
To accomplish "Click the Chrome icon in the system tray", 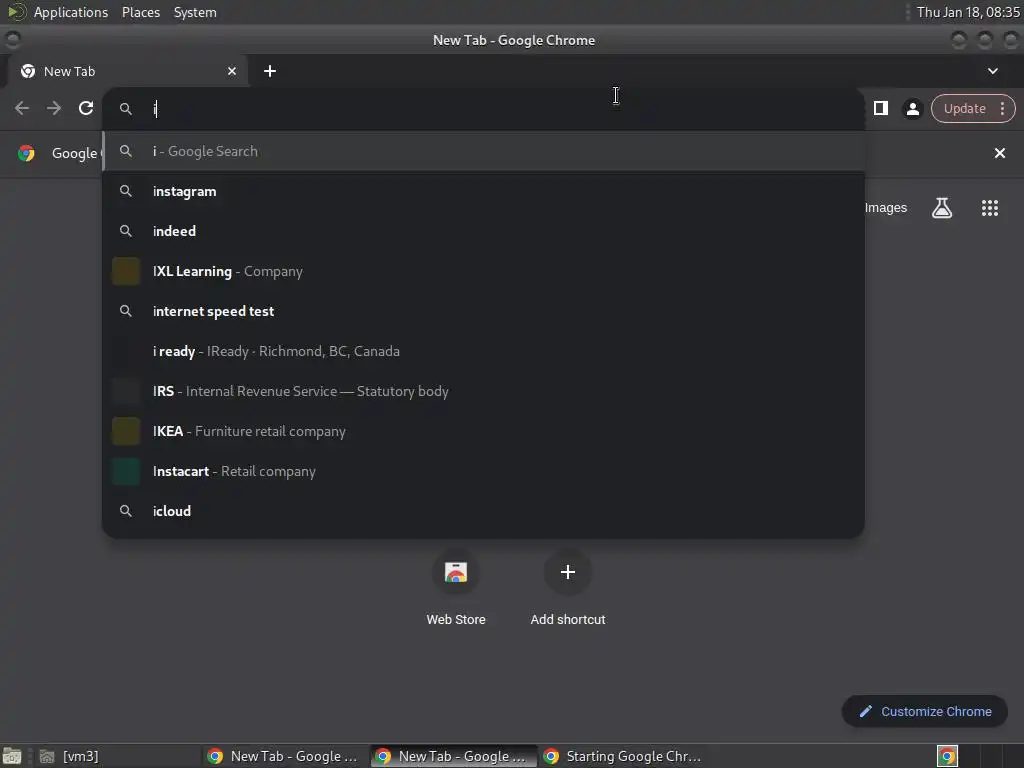I will 947,756.
